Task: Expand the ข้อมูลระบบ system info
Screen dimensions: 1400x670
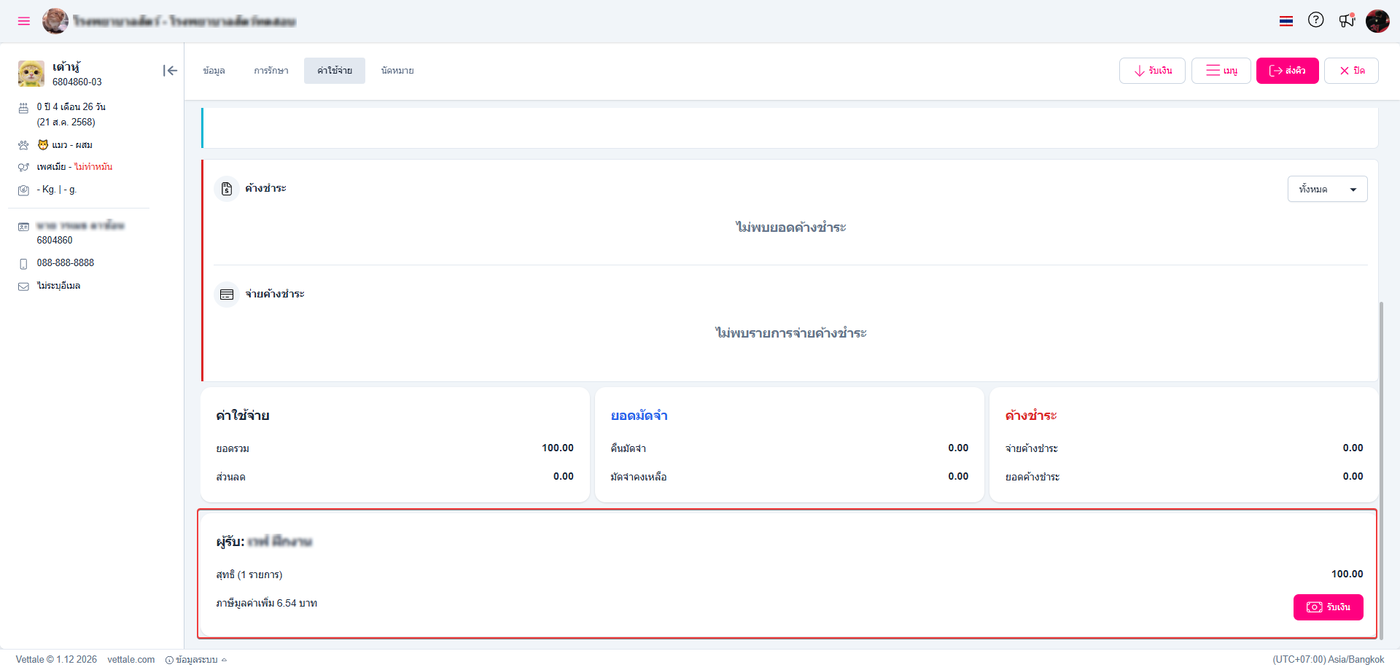Action: pyautogui.click(x=195, y=660)
